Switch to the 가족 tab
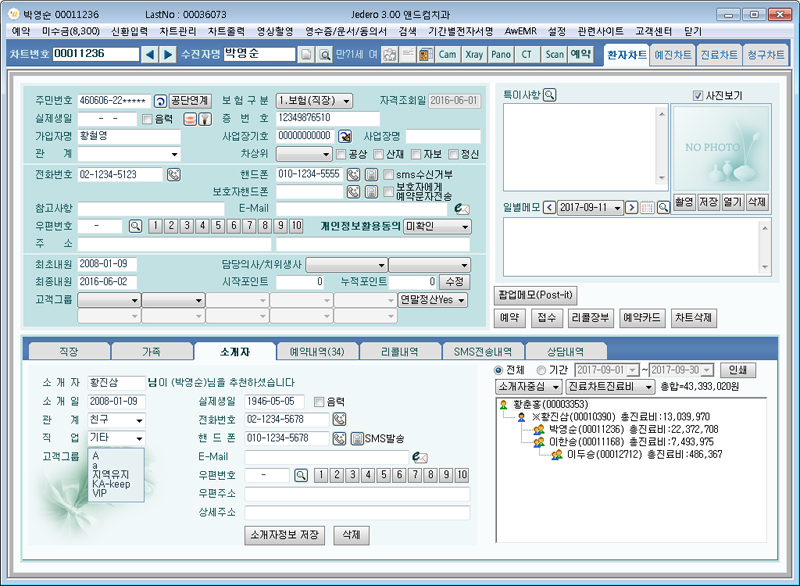 151,351
